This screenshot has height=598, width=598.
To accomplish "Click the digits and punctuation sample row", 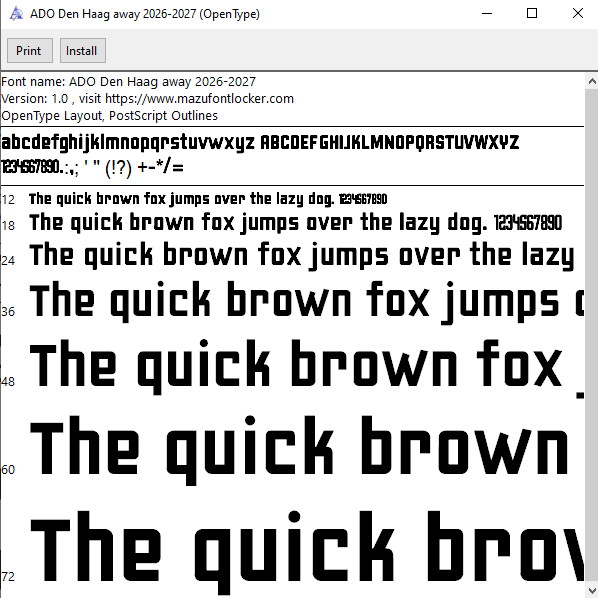I will 93,167.
